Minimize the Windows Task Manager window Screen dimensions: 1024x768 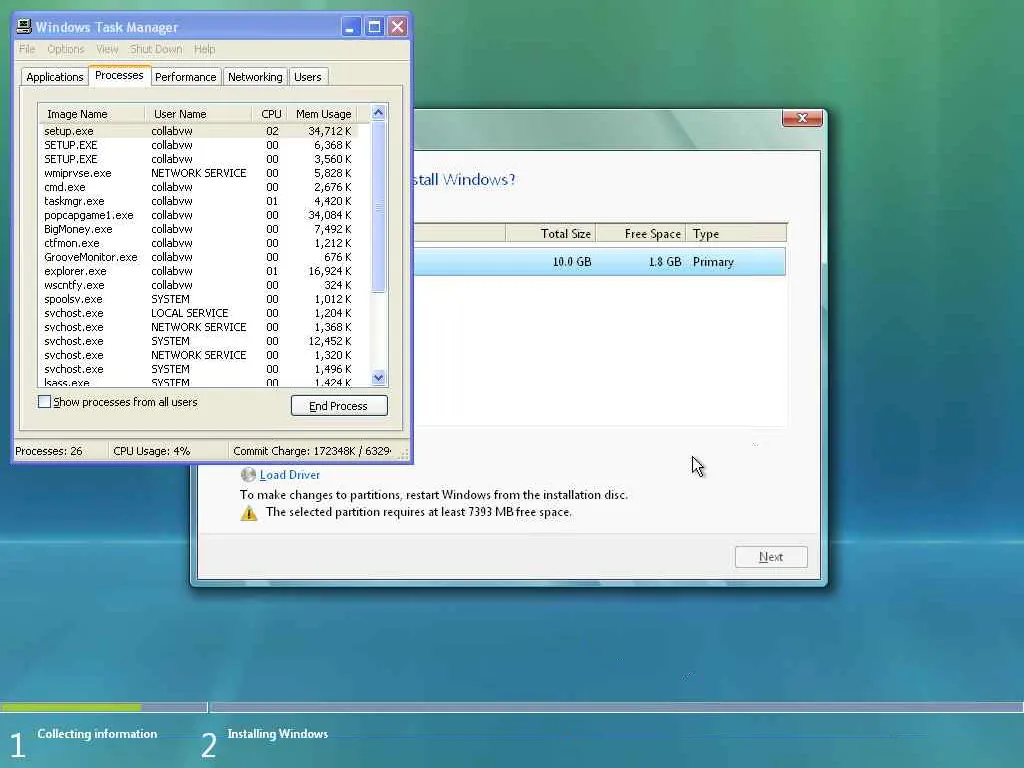[351, 27]
